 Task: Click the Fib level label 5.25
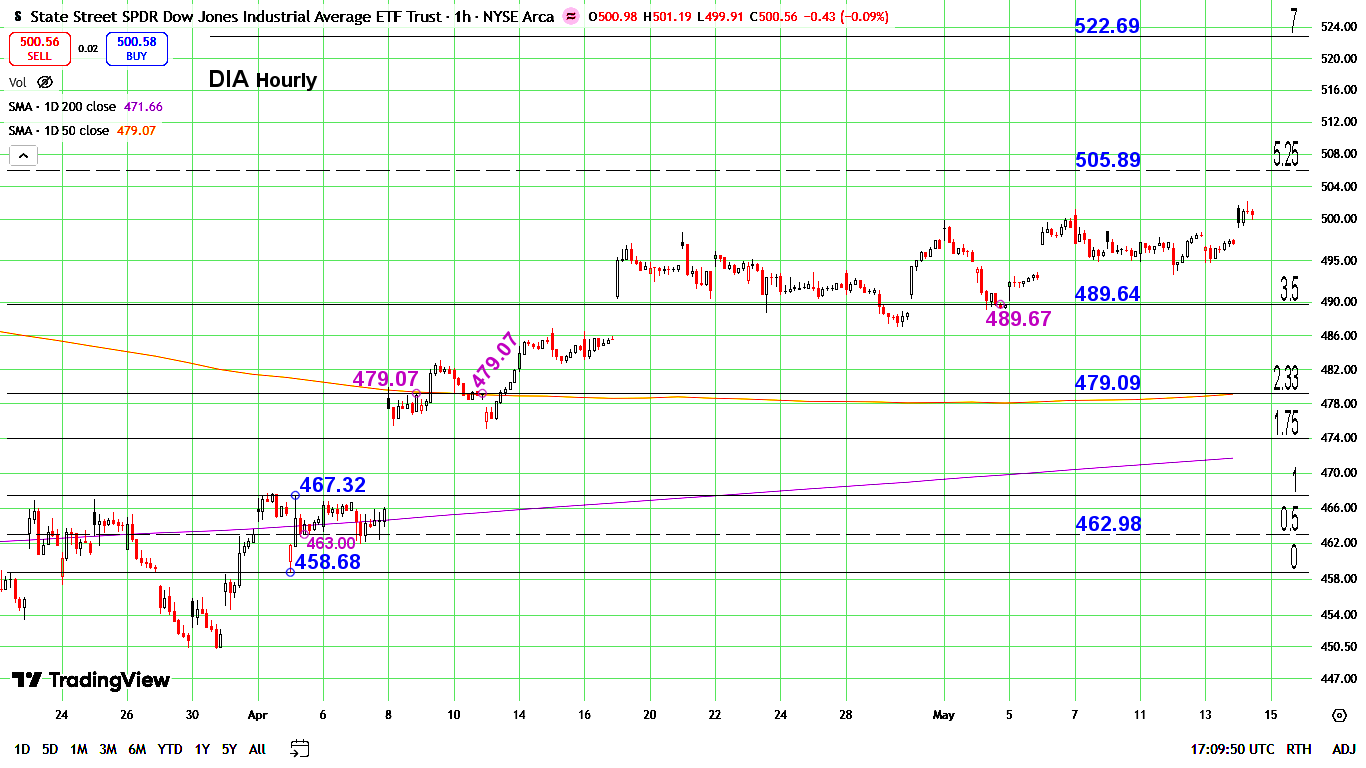pos(1286,154)
